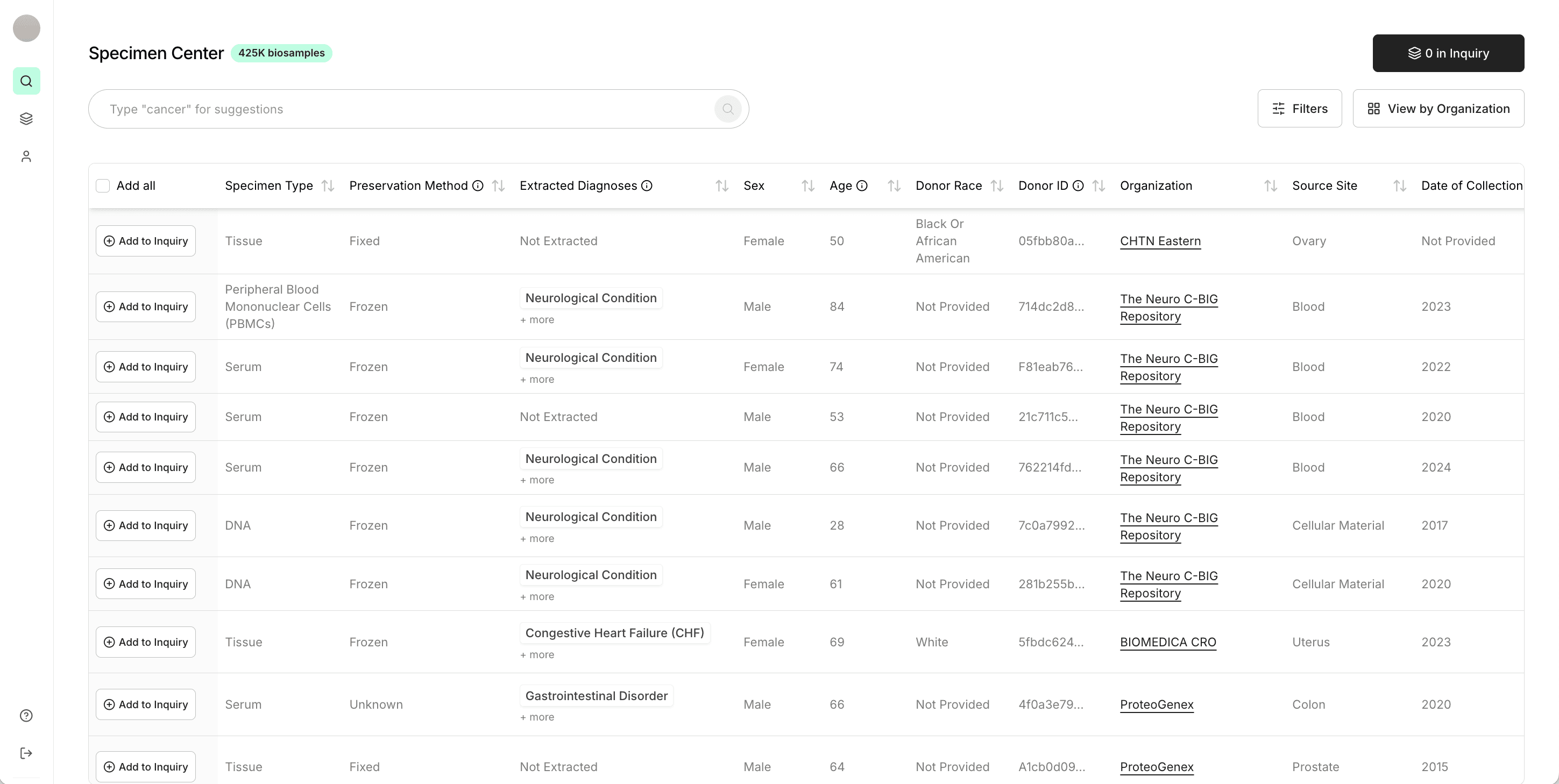The image size is (1559, 784).
Task: Add the Ovary tissue row to inquiry
Action: (x=145, y=241)
